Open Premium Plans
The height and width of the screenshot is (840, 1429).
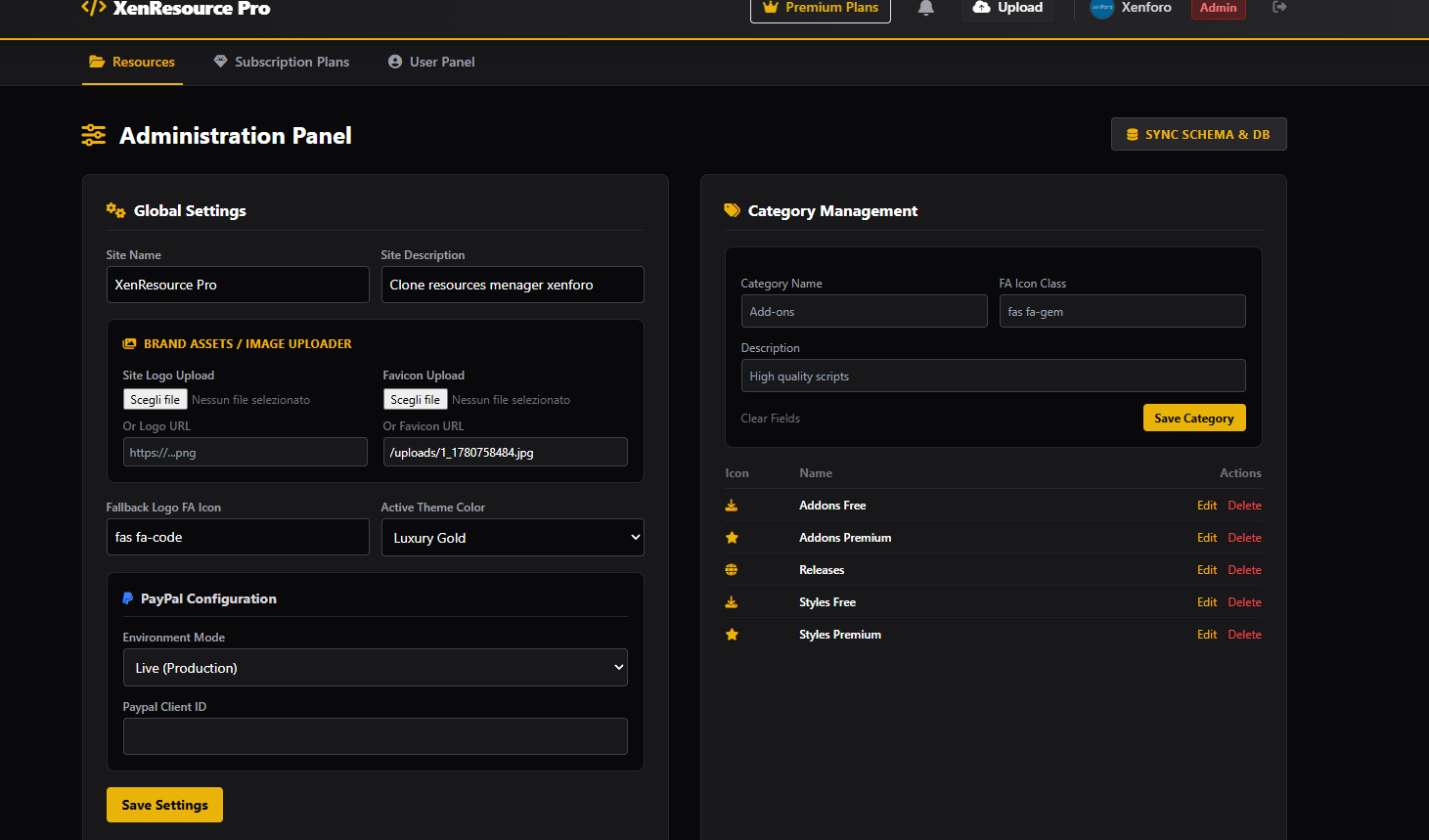821,8
